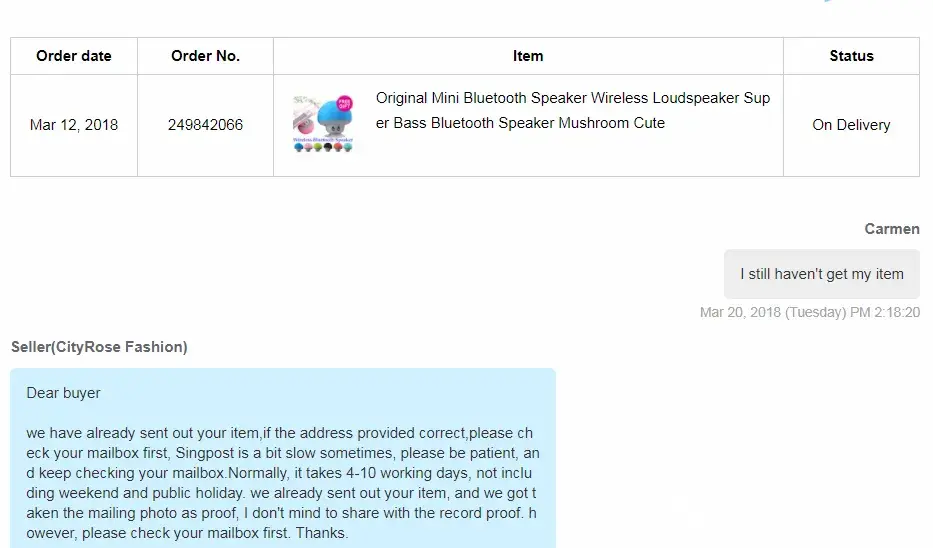Select order number 249842066
This screenshot has height=548, width=933.
(x=205, y=125)
